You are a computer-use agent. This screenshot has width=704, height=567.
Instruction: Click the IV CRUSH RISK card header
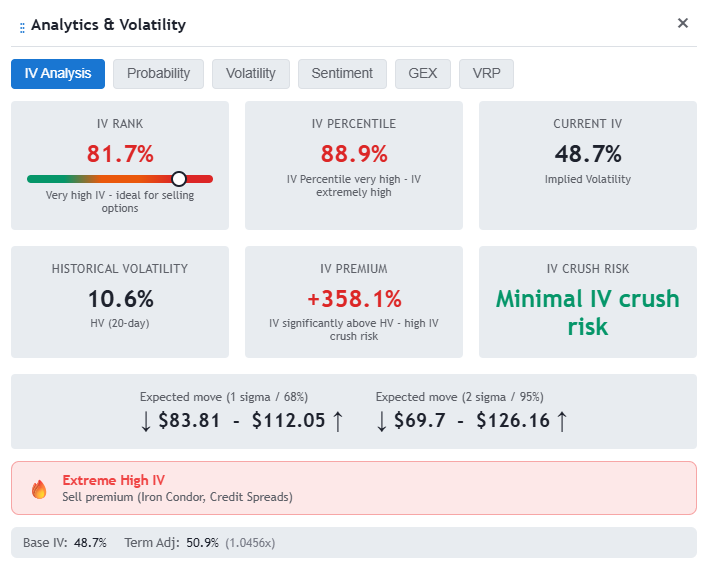[588, 268]
